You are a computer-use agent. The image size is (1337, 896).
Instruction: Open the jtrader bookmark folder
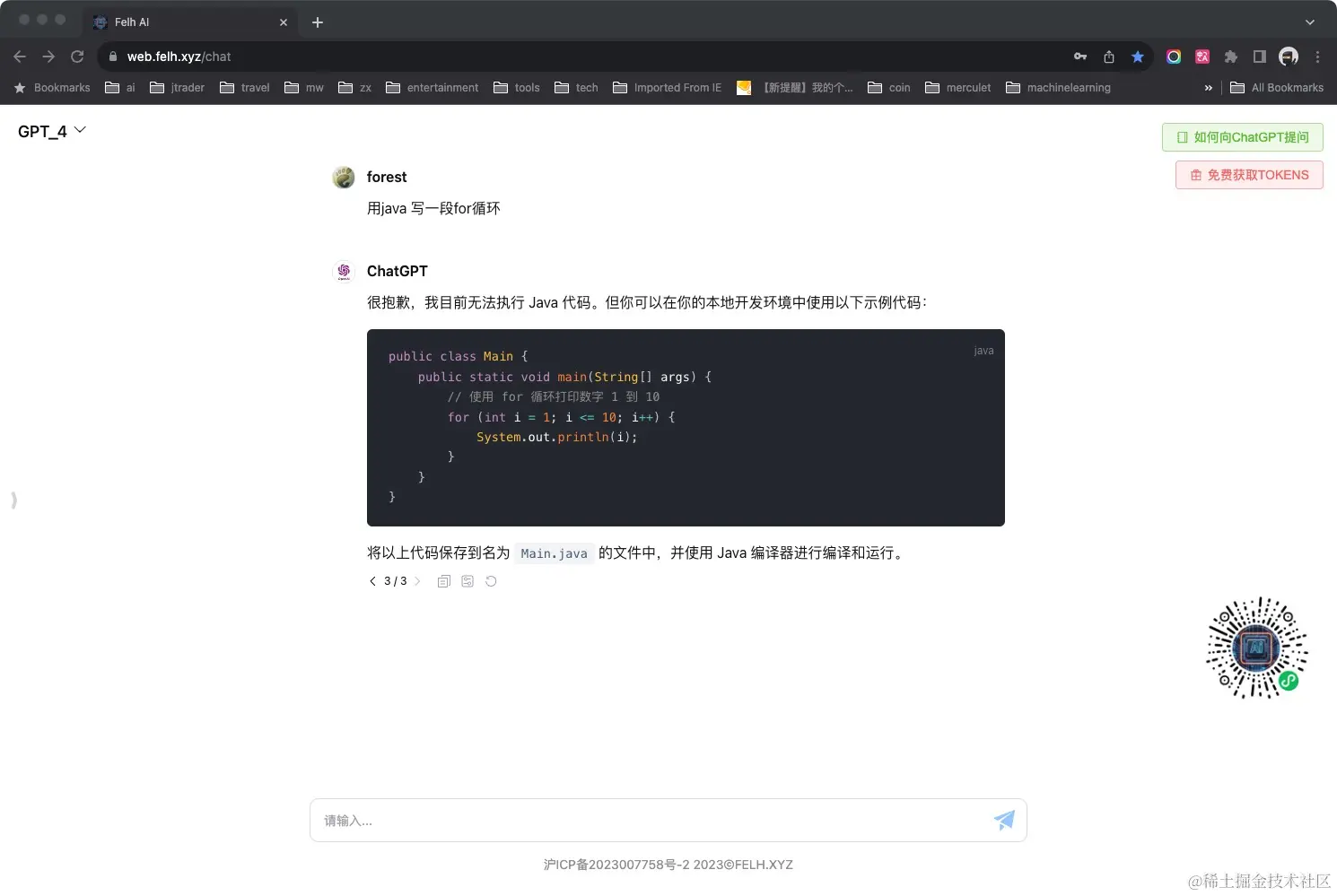point(178,88)
